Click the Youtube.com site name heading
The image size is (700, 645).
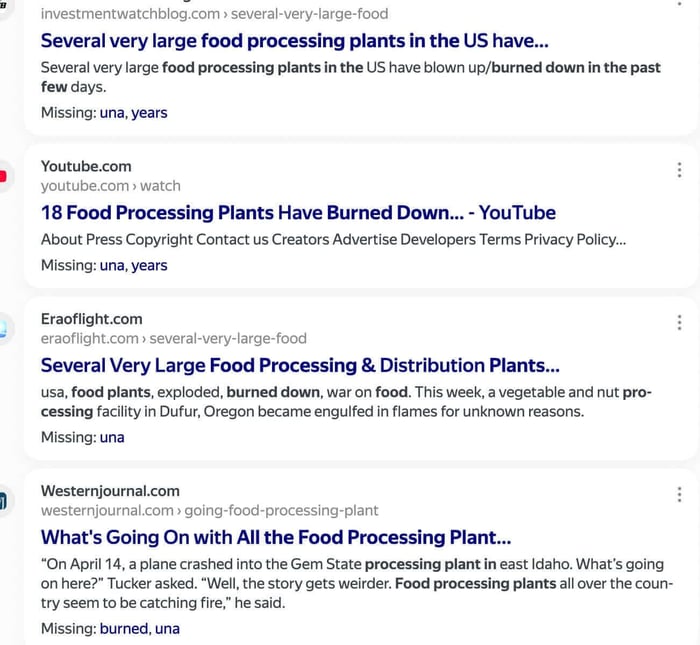coord(86,166)
